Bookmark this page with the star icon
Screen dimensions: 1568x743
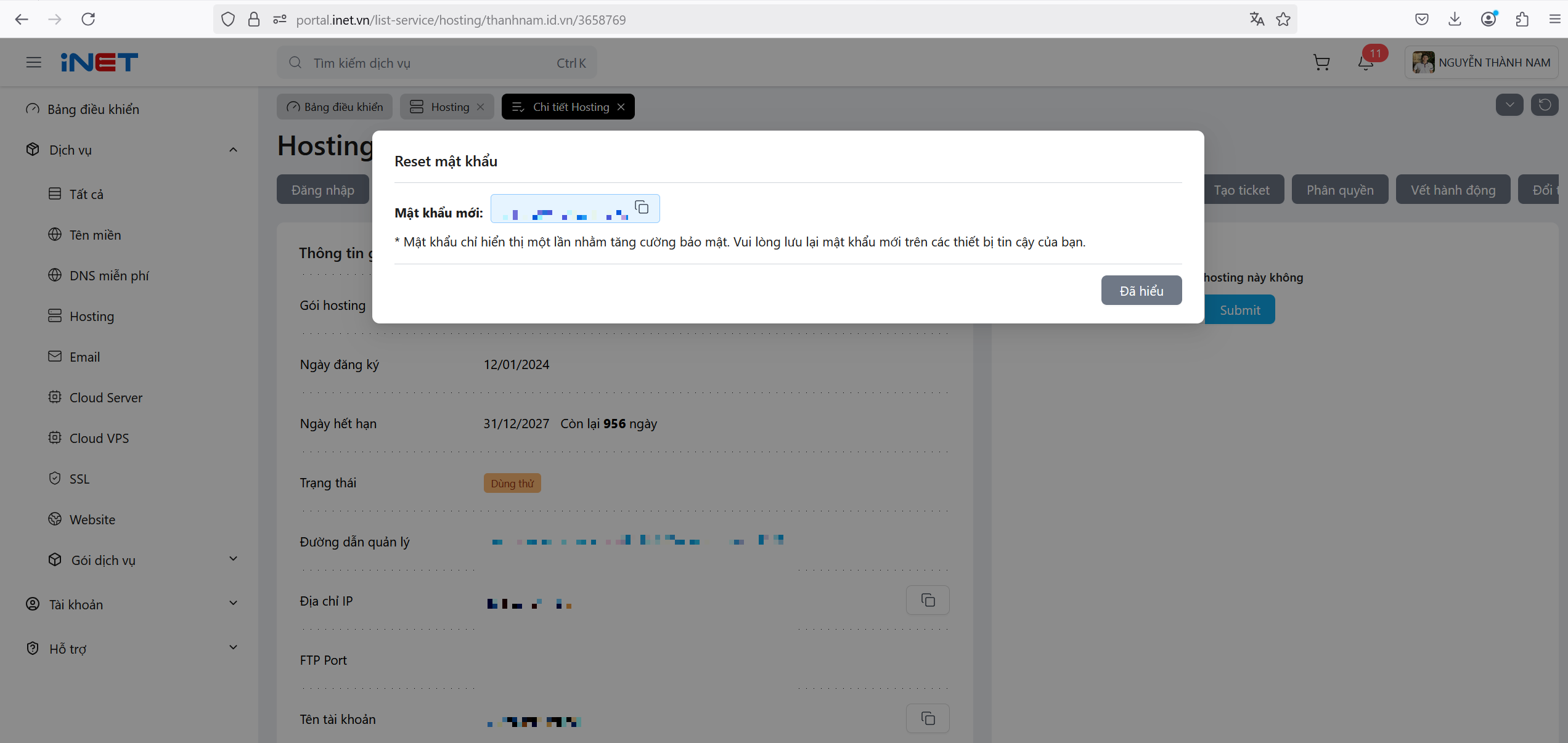pyautogui.click(x=1283, y=19)
